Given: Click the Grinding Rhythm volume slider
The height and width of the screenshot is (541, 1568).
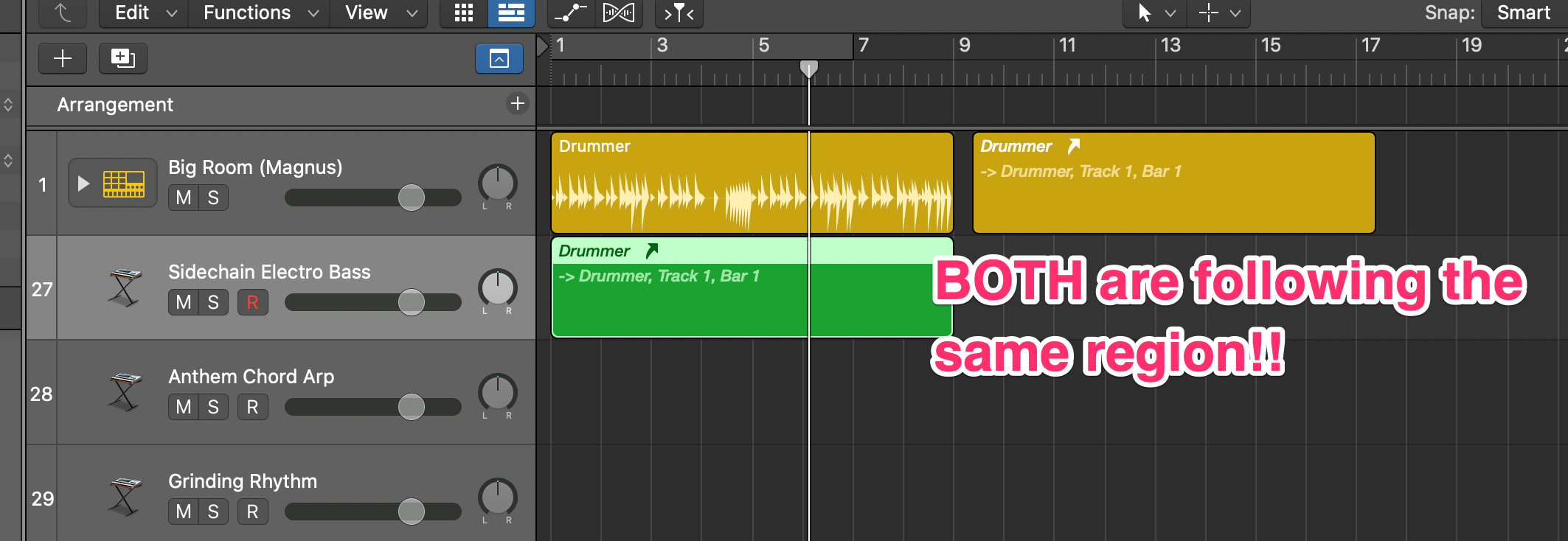Looking at the screenshot, I should click(373, 512).
